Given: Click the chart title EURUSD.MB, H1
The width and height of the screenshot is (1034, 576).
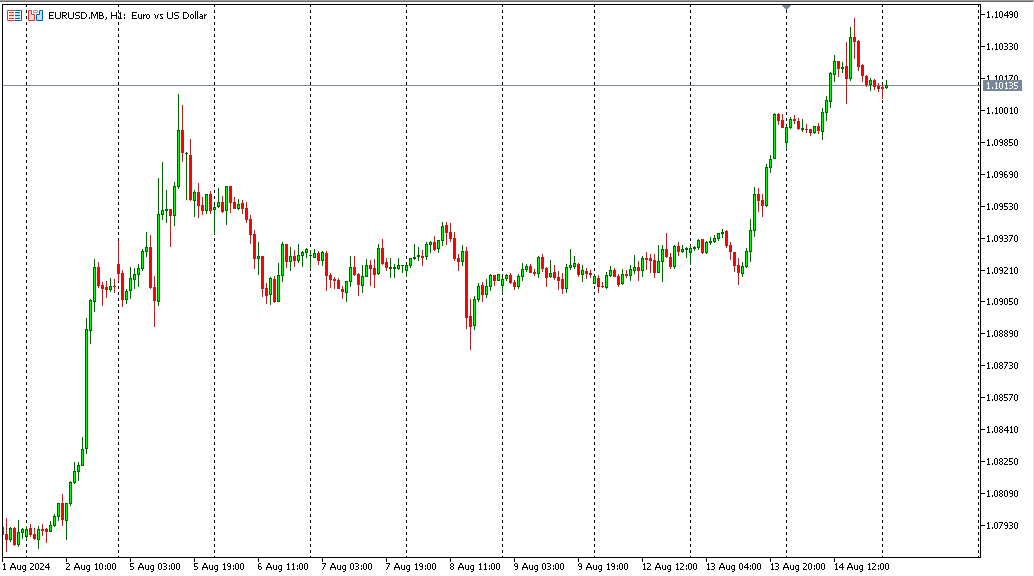Looking at the screenshot, I should click(x=87, y=15).
